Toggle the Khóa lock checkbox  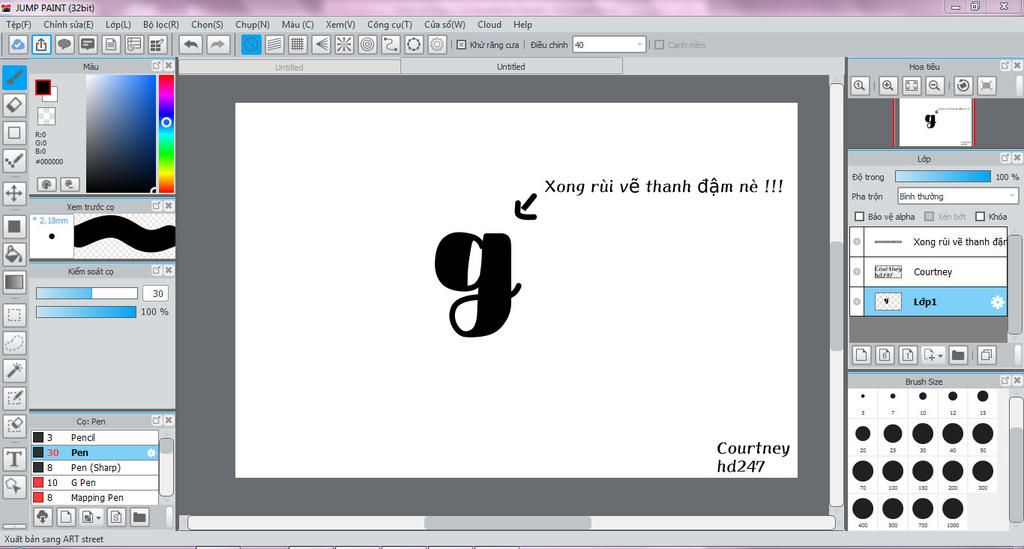(980, 217)
